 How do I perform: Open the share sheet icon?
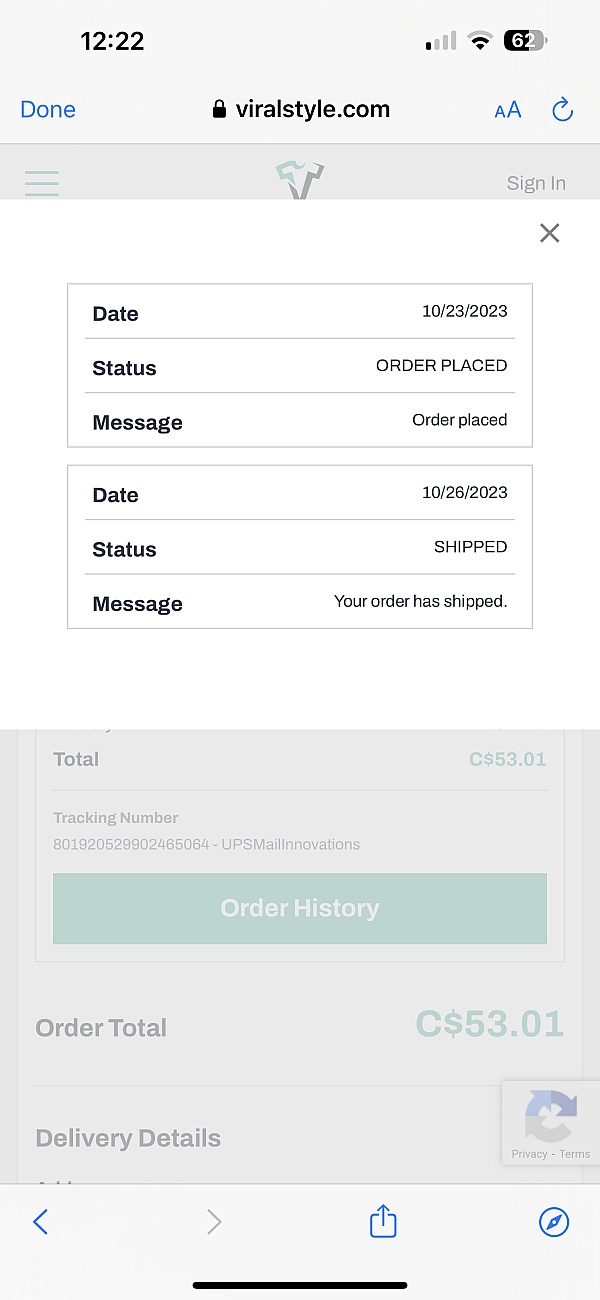click(383, 1221)
